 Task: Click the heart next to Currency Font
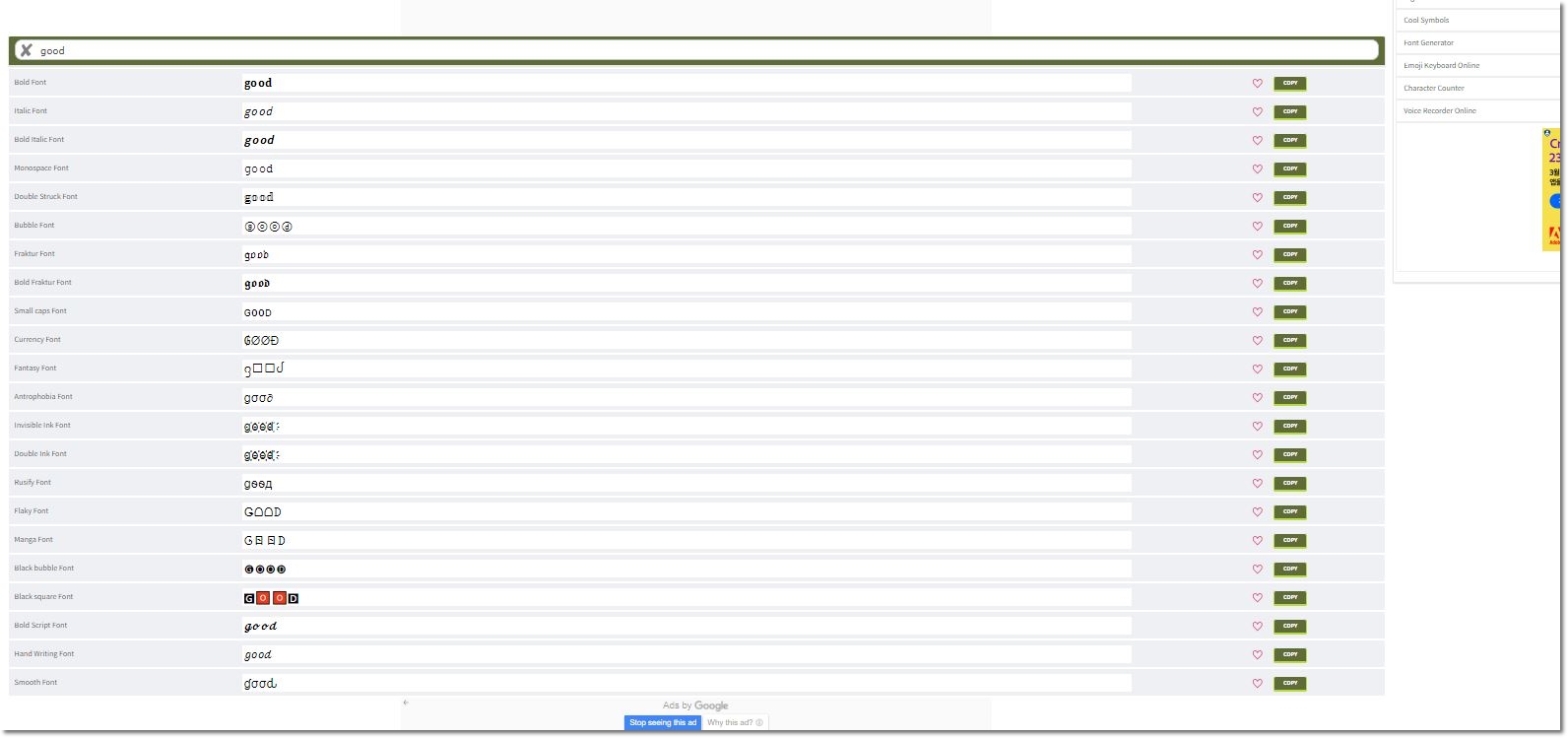[x=1257, y=341]
